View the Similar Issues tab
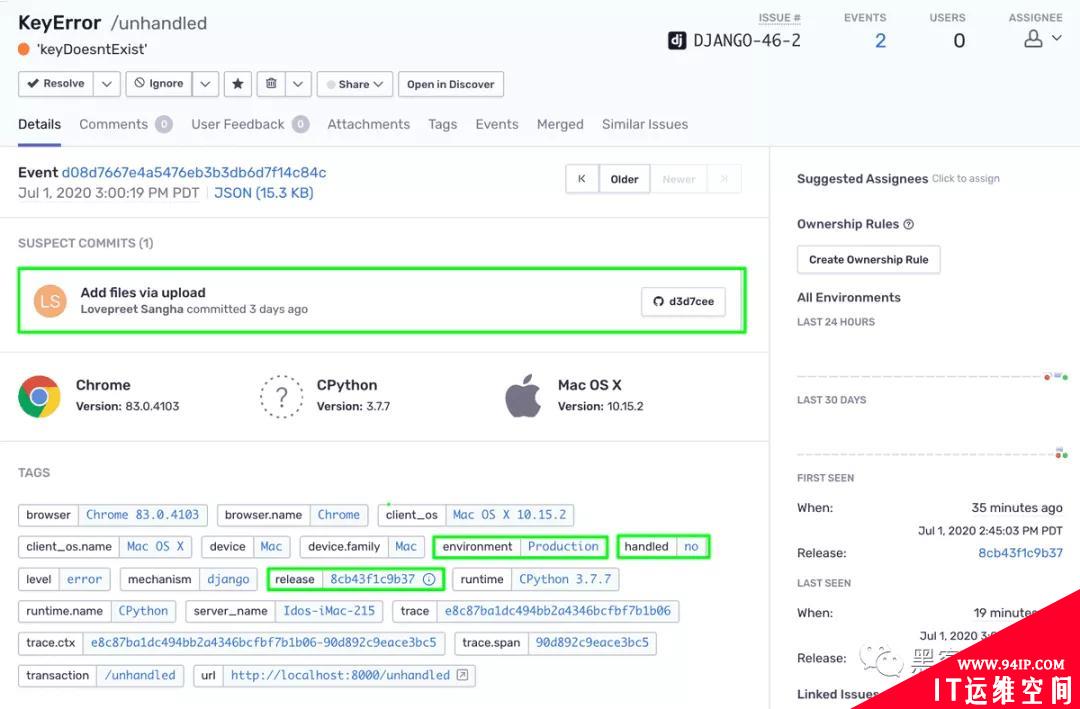Image resolution: width=1080 pixels, height=709 pixels. pyautogui.click(x=645, y=125)
